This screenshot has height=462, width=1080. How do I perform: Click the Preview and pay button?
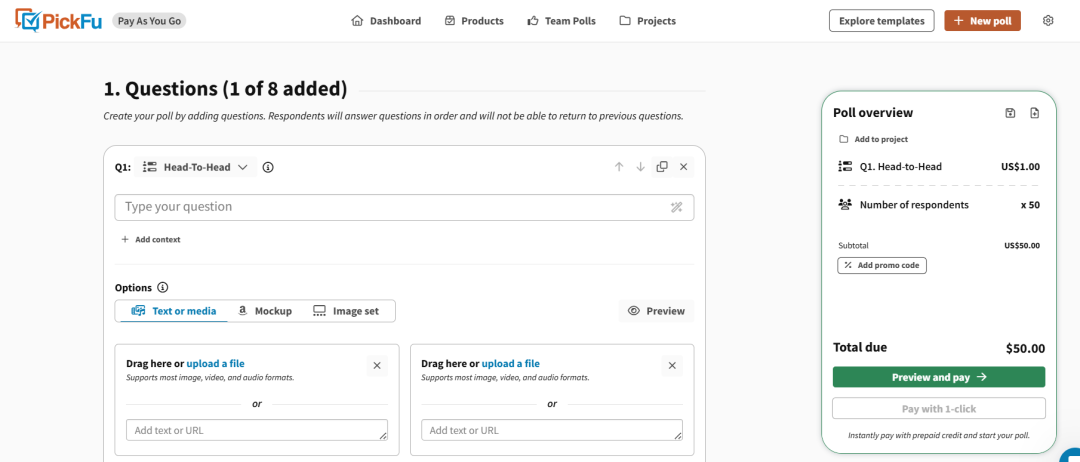pyautogui.click(x=939, y=377)
